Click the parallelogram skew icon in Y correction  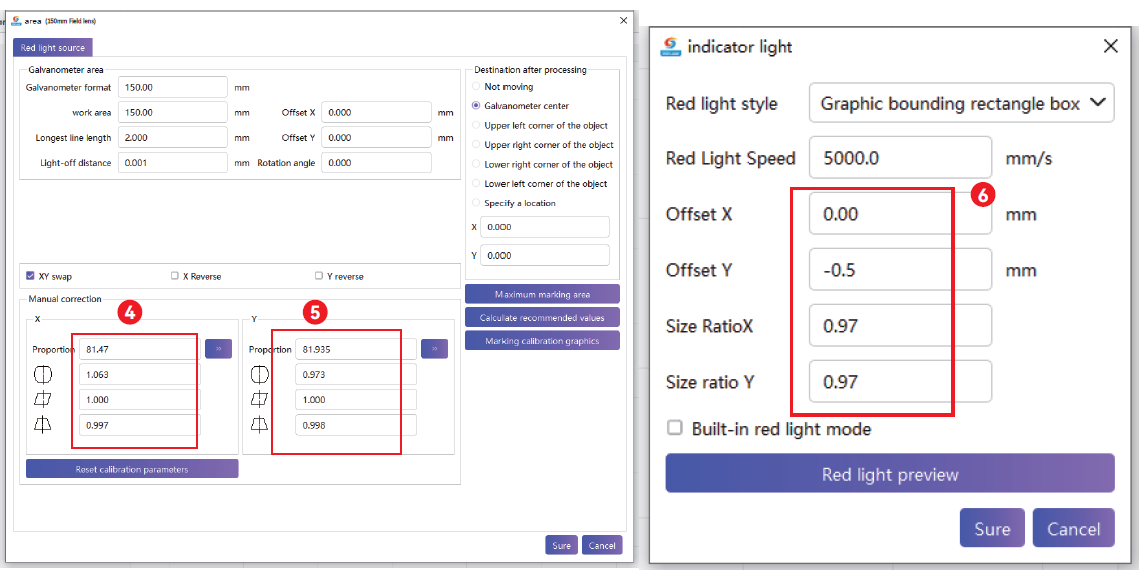[x=259, y=399]
